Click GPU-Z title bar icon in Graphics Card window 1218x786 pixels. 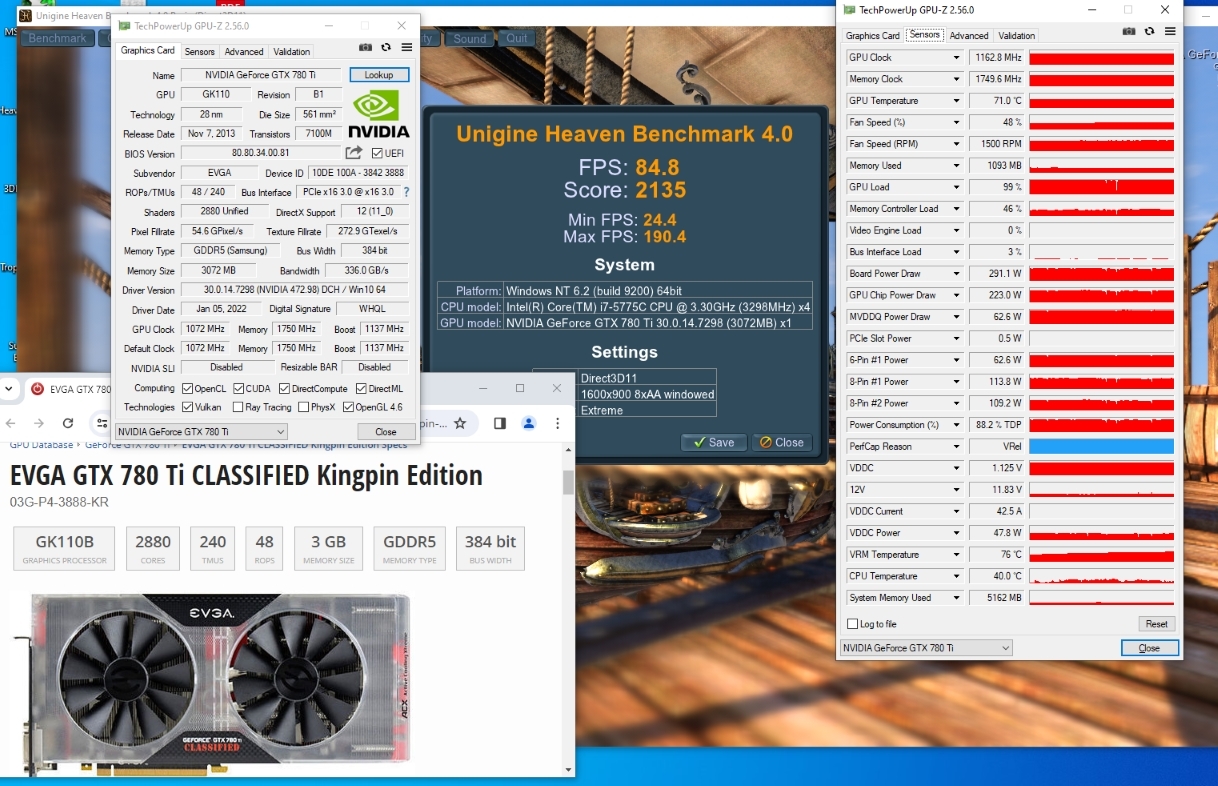124,25
